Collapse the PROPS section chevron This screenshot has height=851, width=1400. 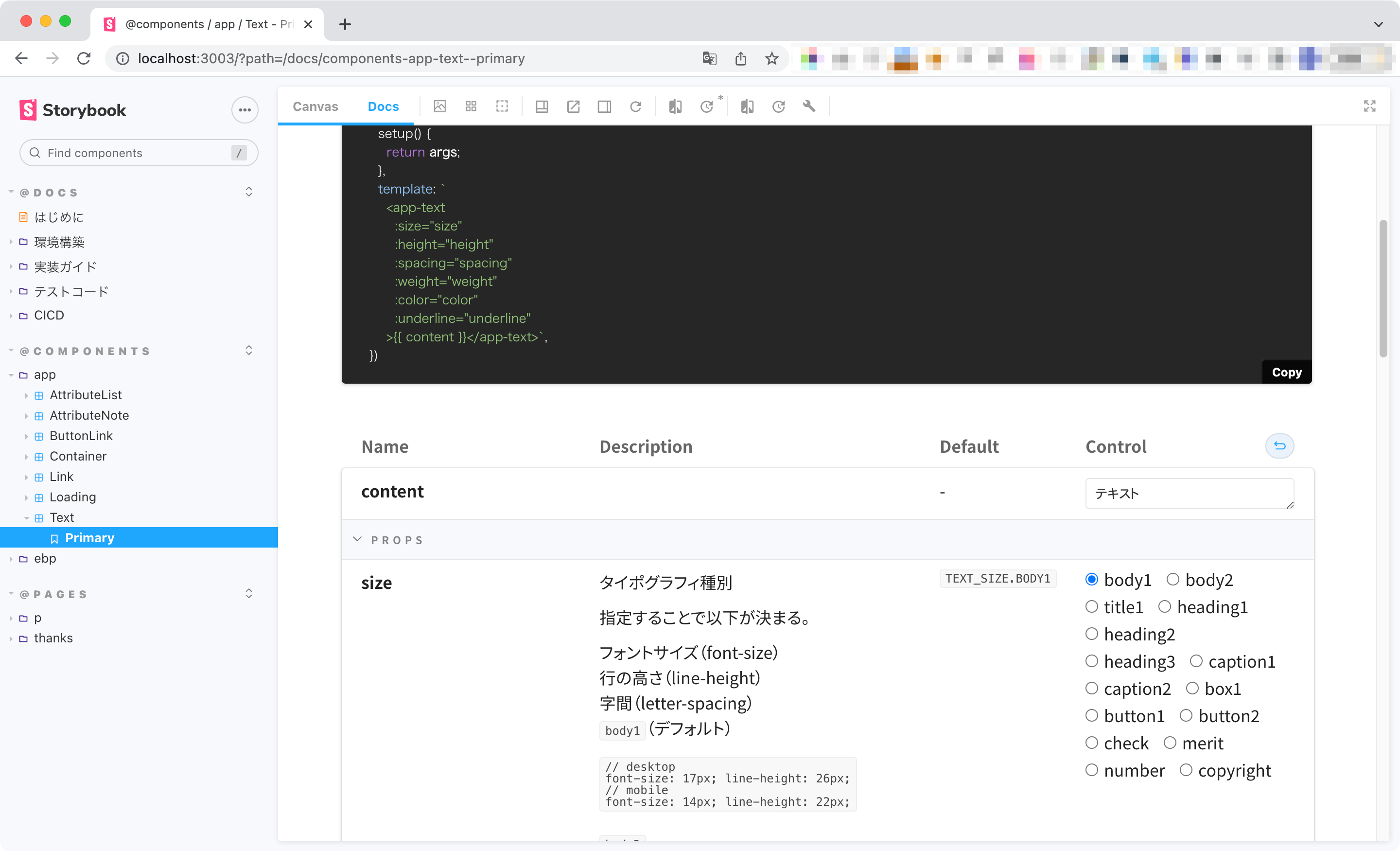[357, 539]
